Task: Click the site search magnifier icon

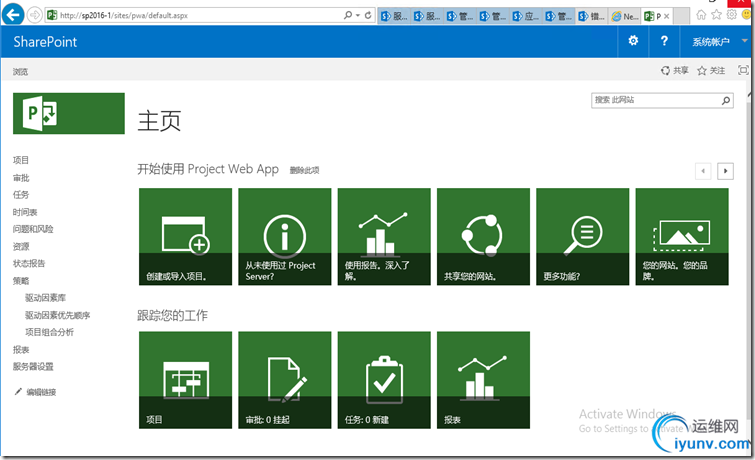Action: pos(726,100)
